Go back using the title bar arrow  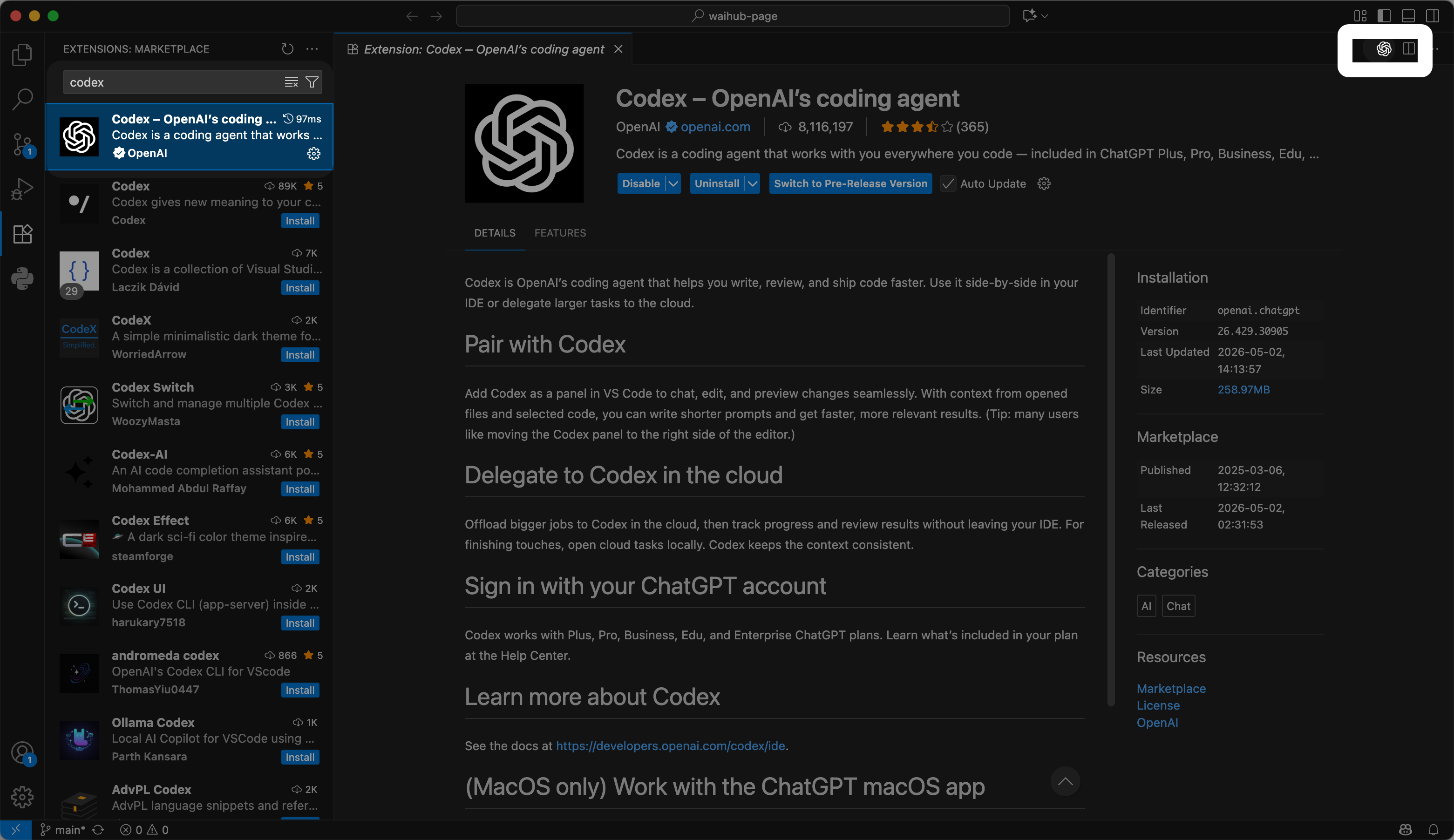[411, 16]
